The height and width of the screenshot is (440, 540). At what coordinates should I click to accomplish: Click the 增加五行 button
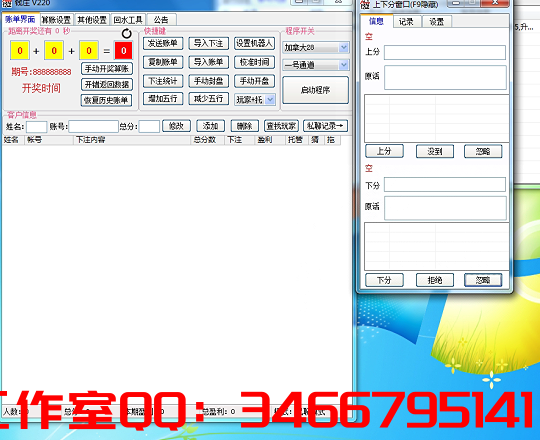pyautogui.click(x=163, y=99)
